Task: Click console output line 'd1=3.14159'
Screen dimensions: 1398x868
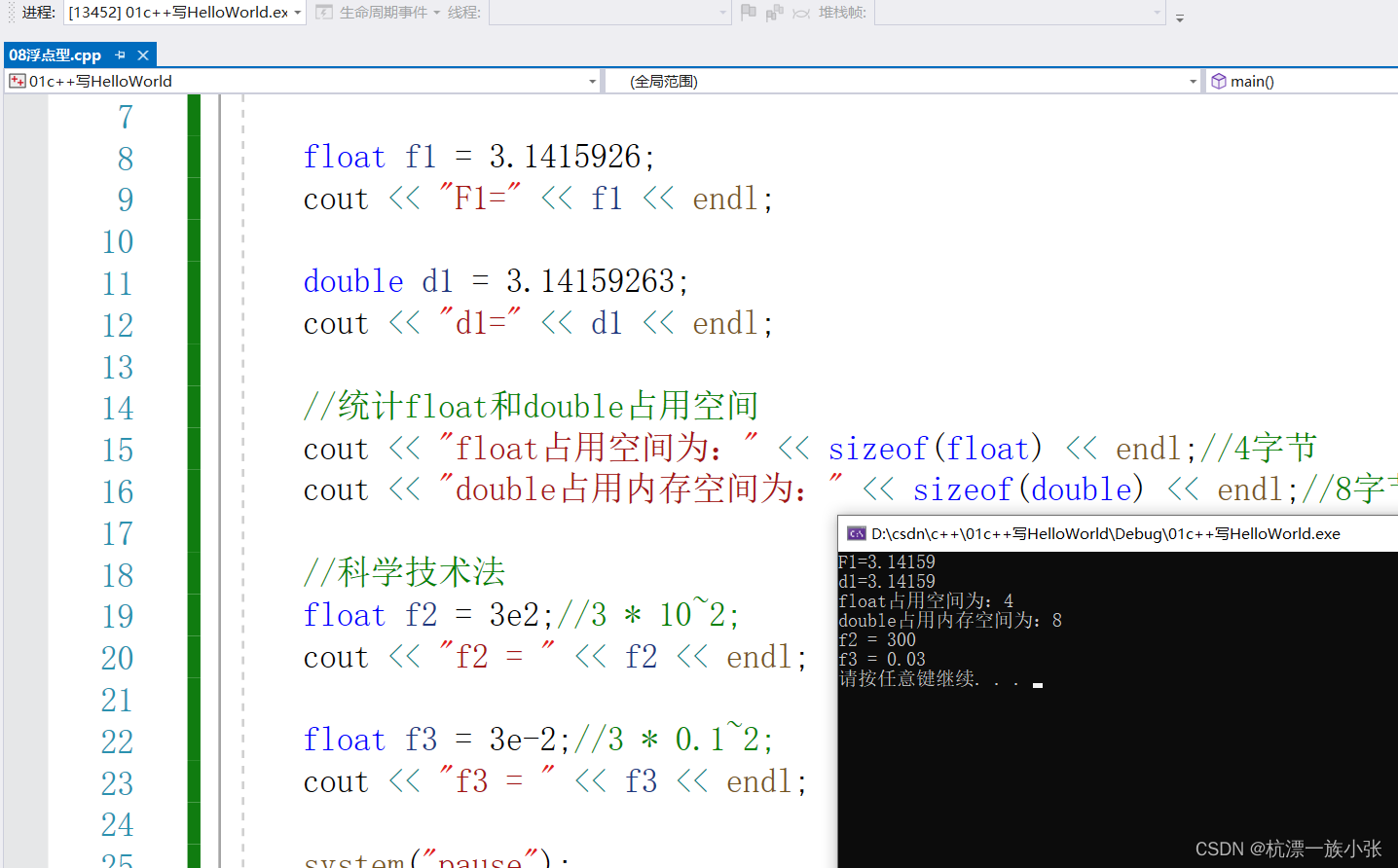Action: coord(887,582)
